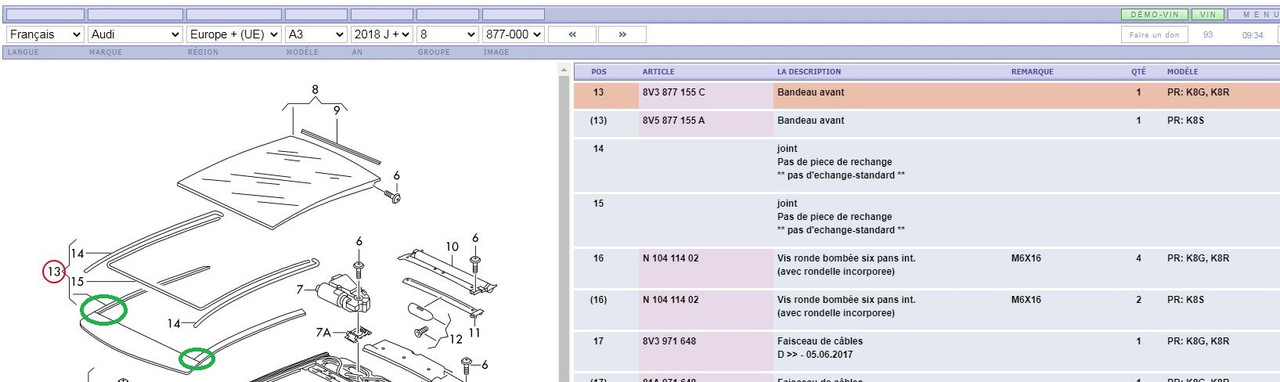The image size is (1280, 382).
Task: Click the DÉMO-VIN button
Action: 1155,15
